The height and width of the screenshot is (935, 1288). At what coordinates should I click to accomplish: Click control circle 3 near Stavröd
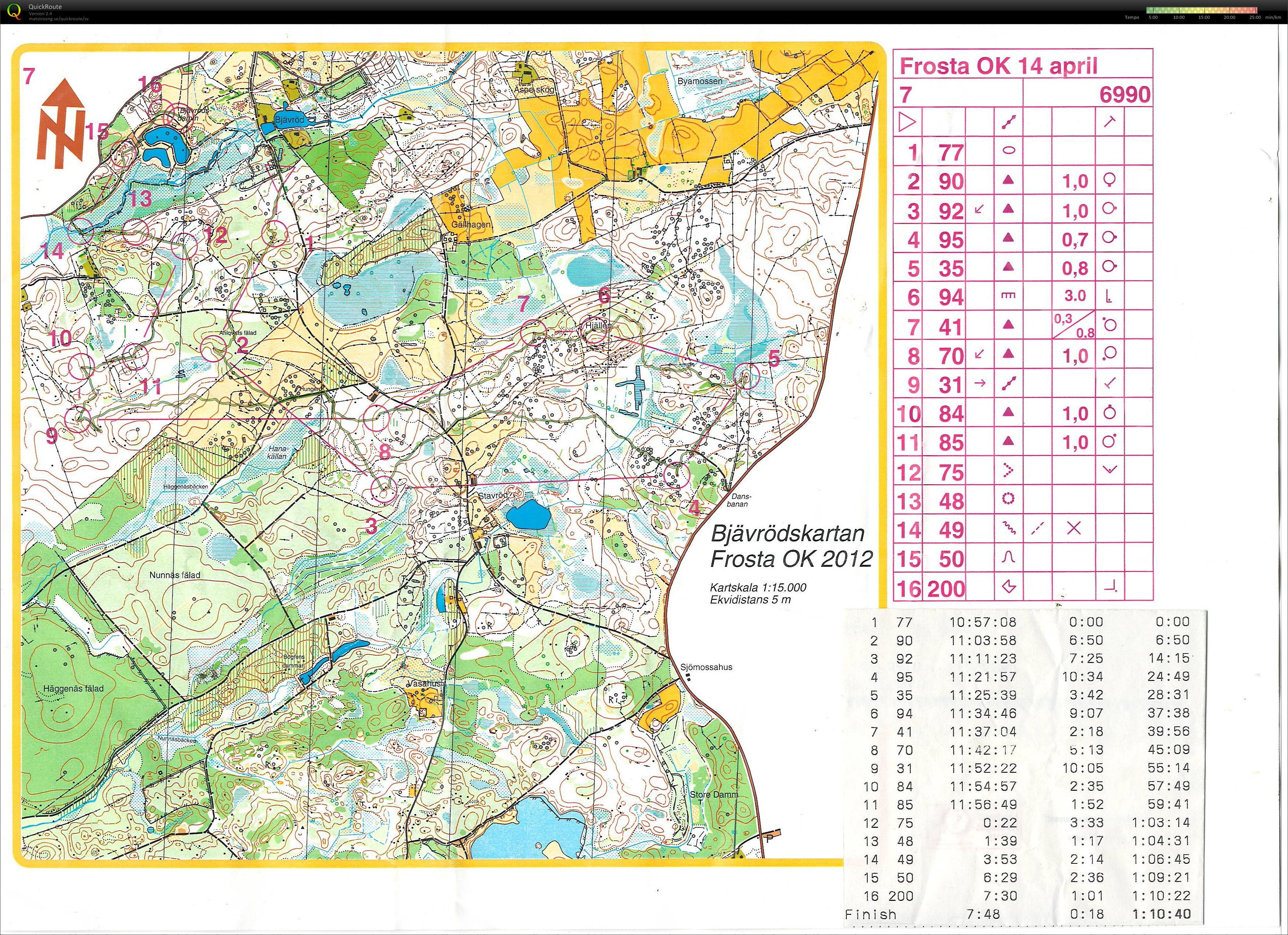(x=383, y=489)
